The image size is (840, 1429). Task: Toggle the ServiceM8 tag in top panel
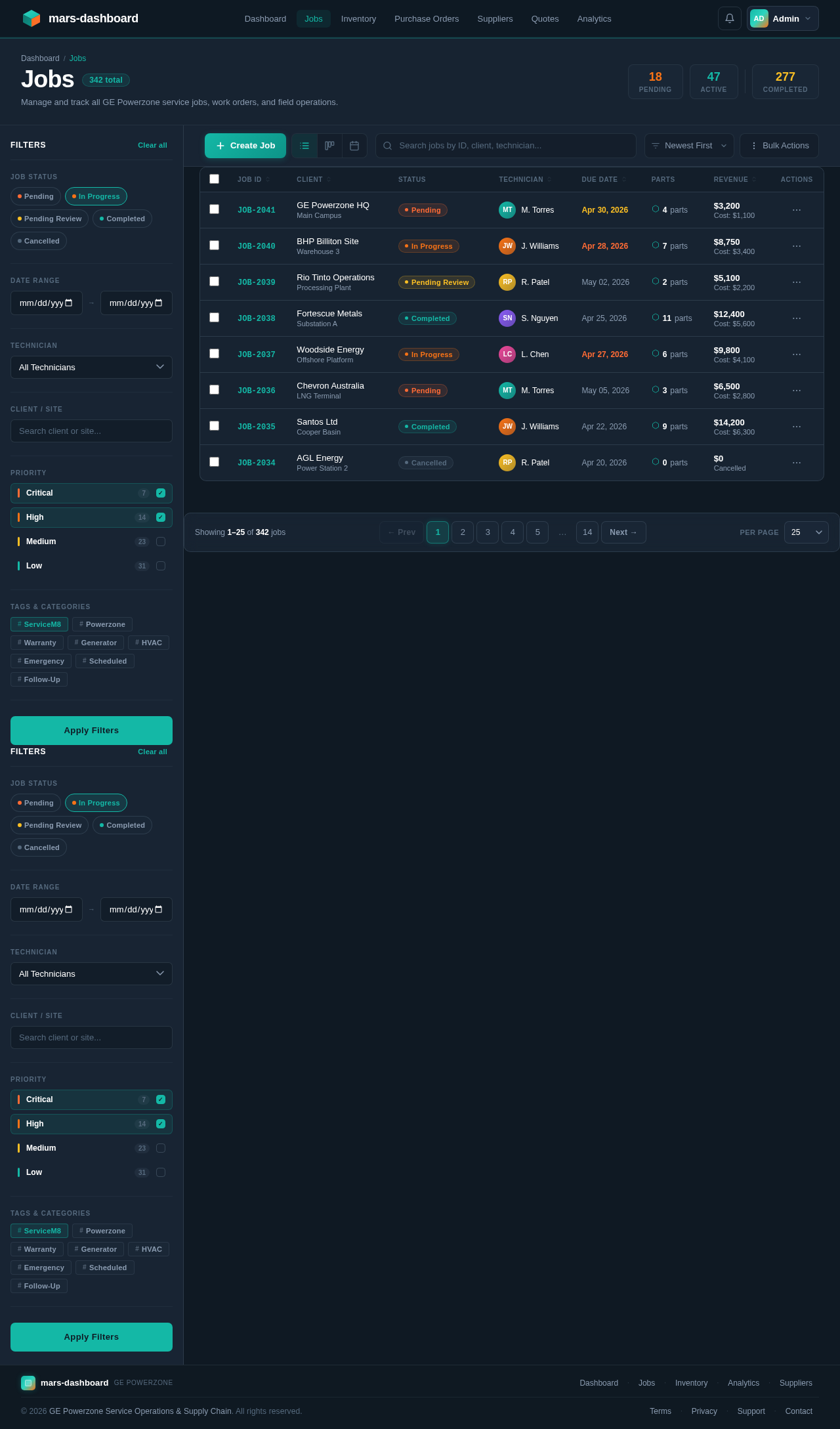(x=39, y=624)
